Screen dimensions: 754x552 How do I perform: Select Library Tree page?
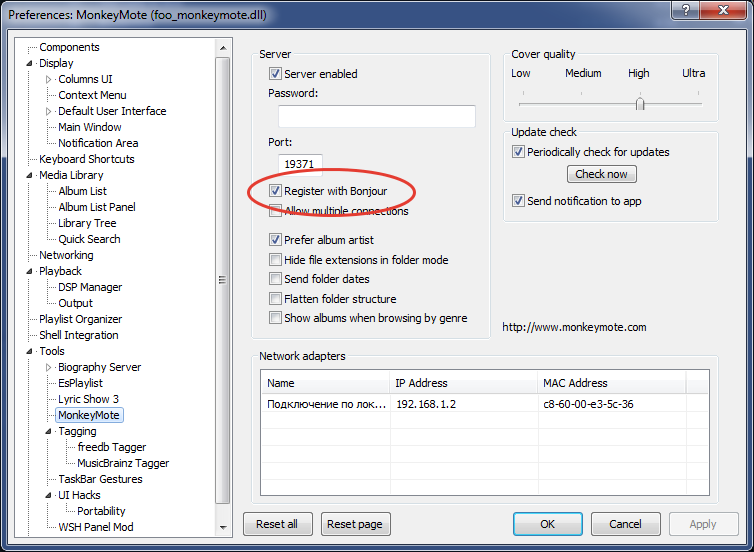coord(87,223)
